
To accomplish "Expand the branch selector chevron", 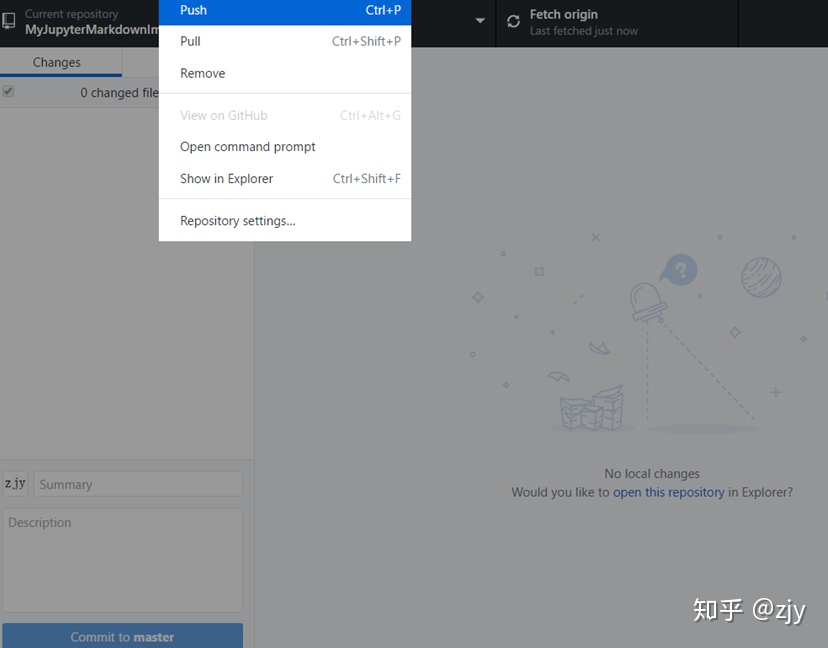I will (x=480, y=21).
